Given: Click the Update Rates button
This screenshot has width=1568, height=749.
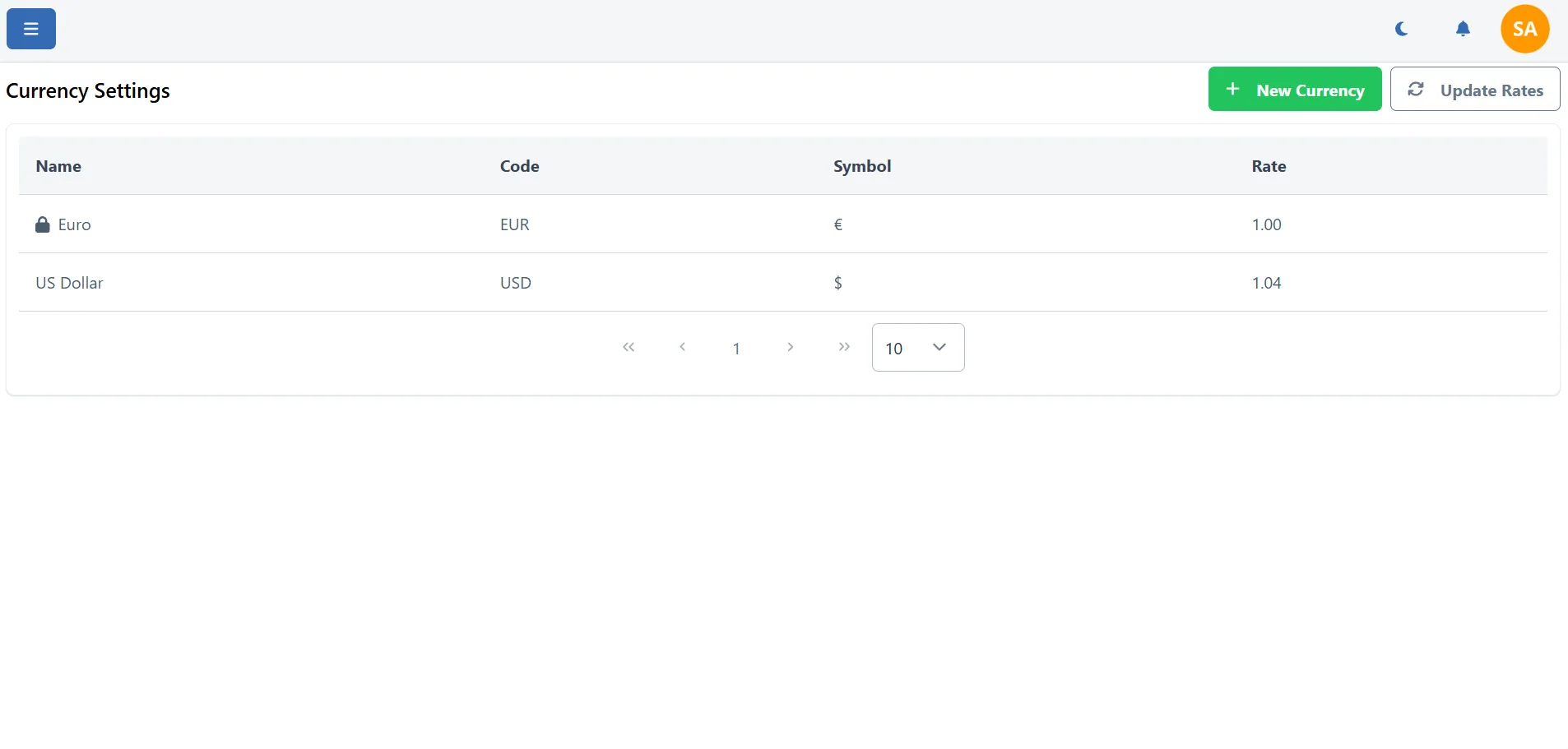Looking at the screenshot, I should 1474,90.
